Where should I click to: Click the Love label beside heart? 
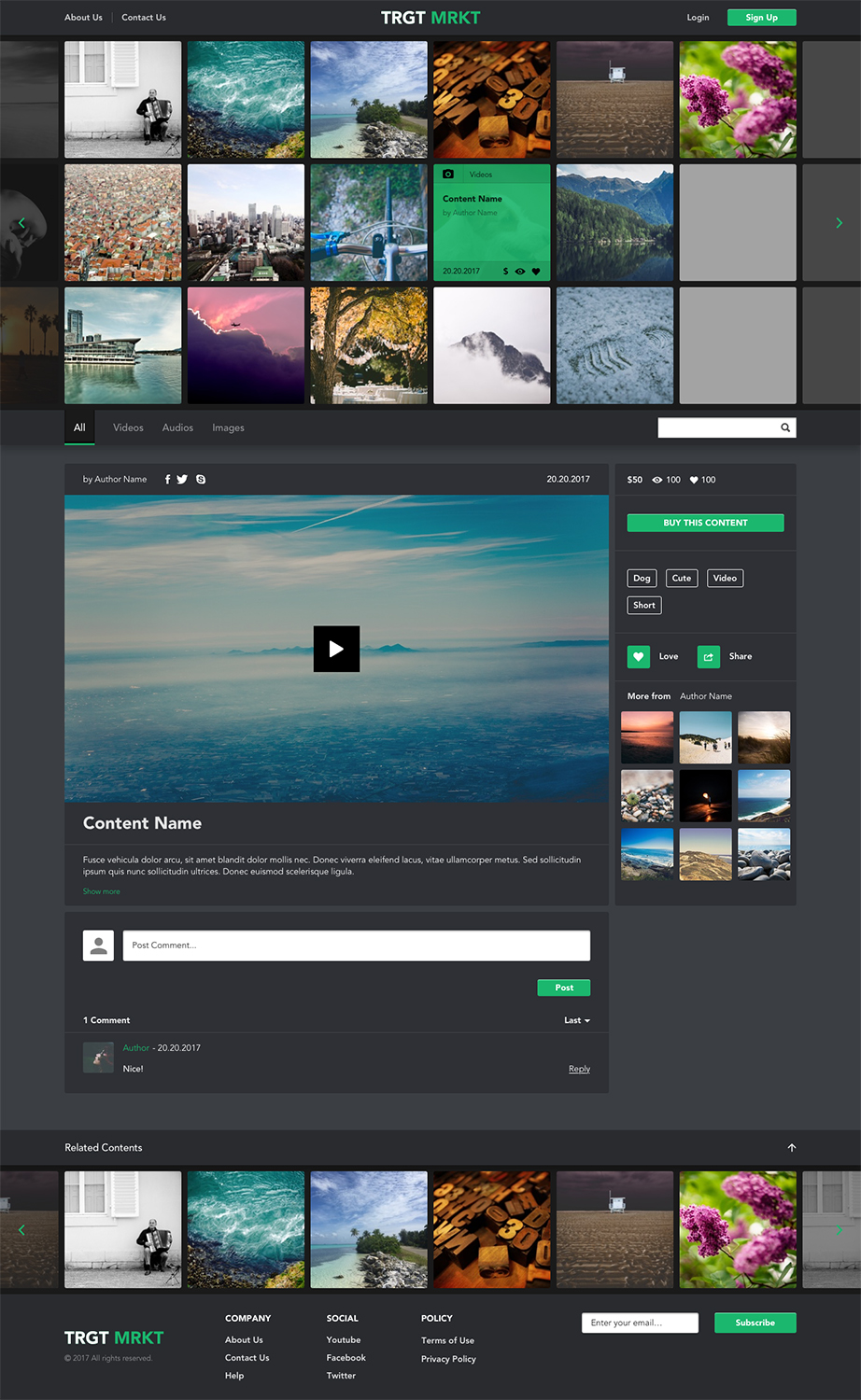(x=669, y=656)
